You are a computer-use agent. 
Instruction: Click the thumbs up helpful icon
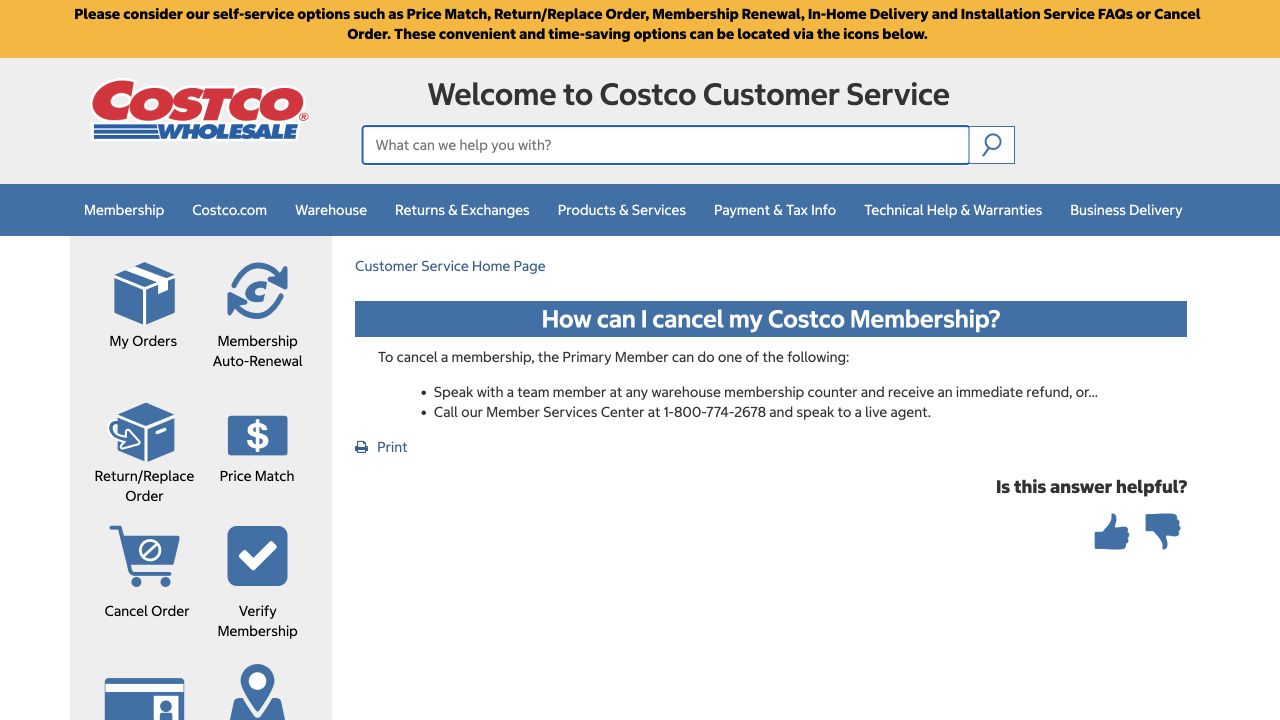[x=1112, y=531]
